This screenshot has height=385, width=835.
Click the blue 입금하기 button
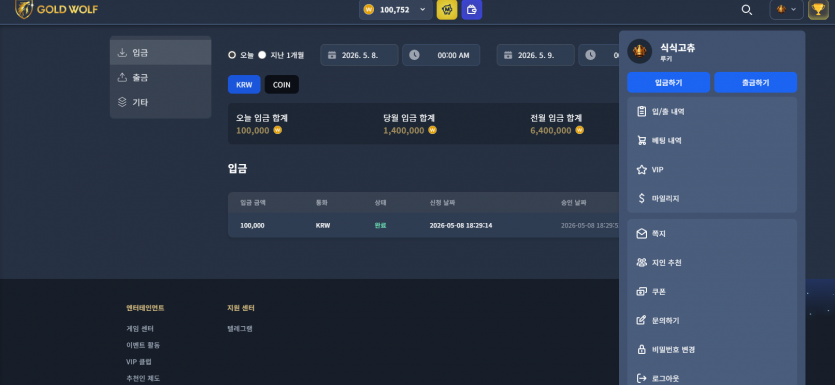tap(668, 83)
